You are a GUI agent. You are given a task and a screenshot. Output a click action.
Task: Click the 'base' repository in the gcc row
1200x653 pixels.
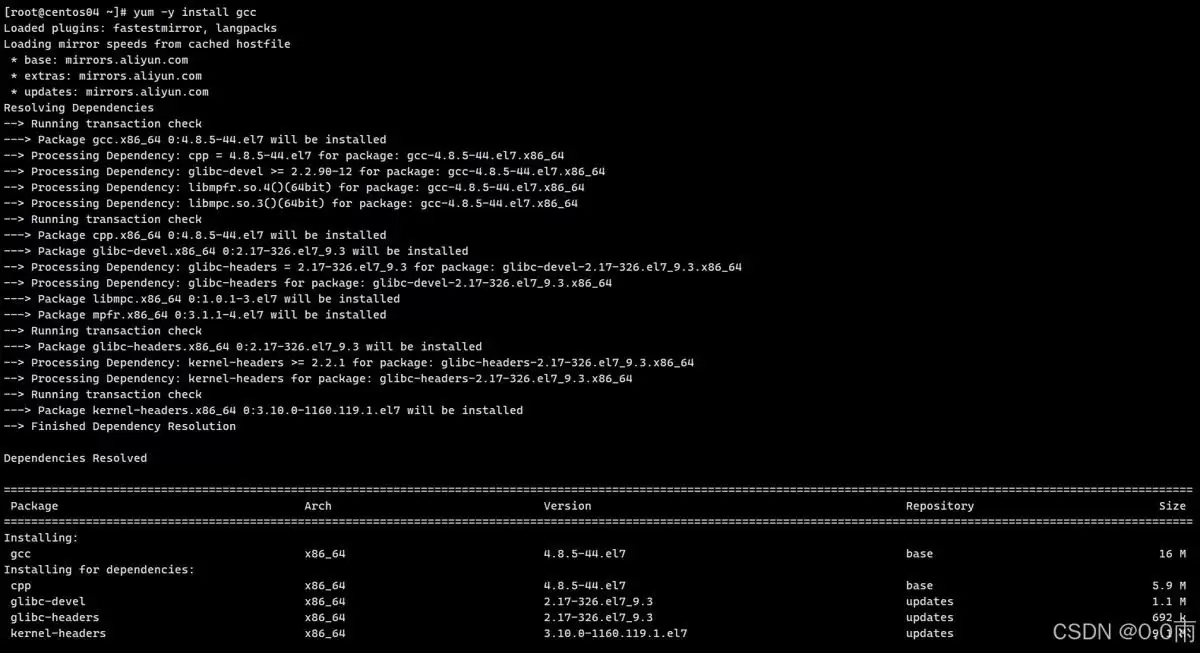(x=919, y=555)
